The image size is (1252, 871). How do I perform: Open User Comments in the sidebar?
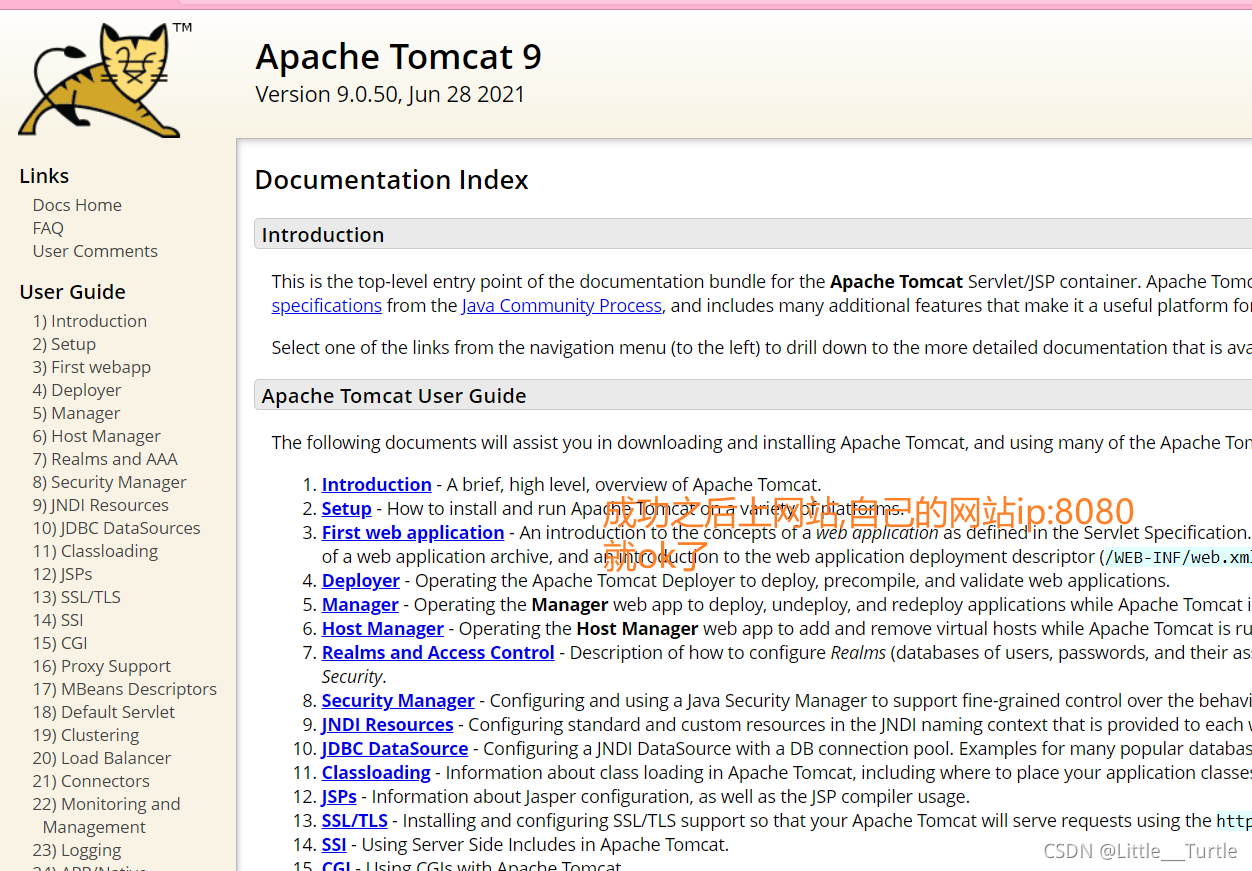pos(95,251)
